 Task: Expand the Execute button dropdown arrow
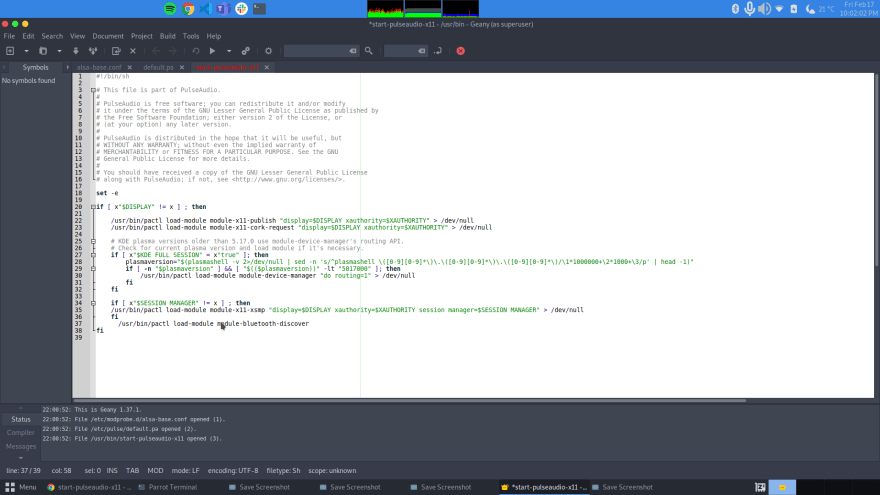point(229,51)
